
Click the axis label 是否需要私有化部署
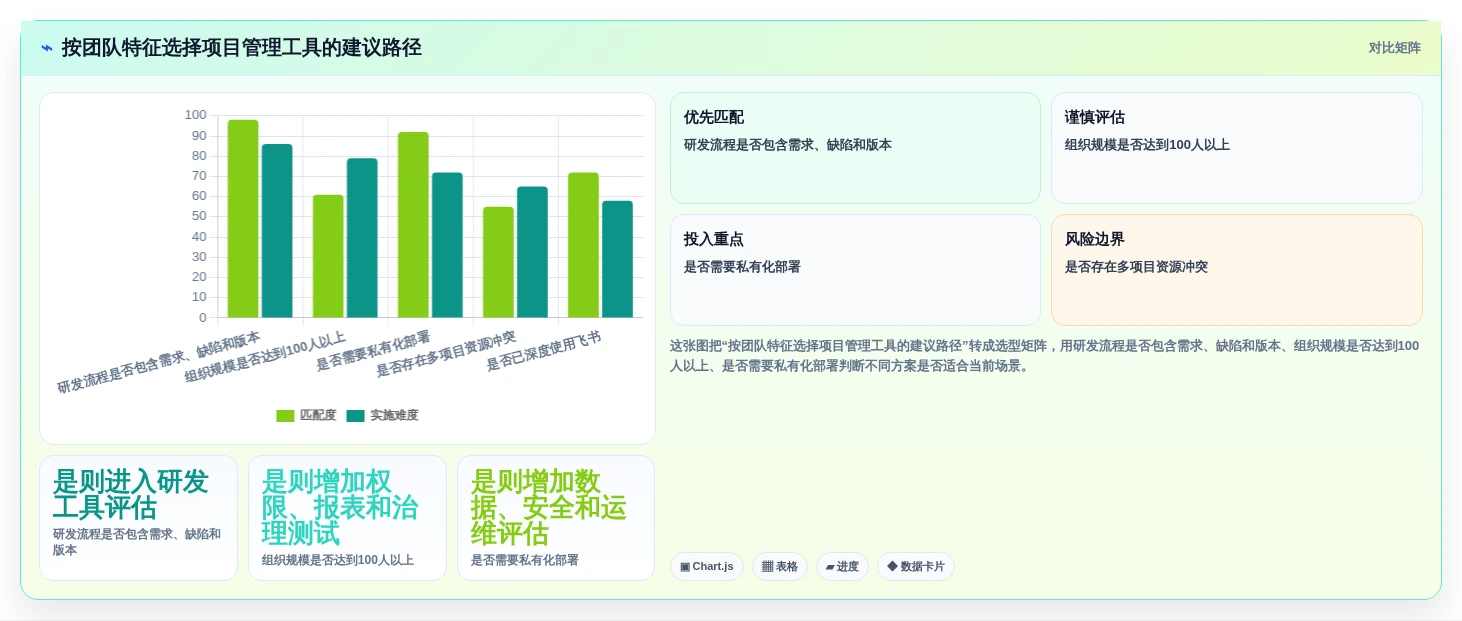(373, 350)
